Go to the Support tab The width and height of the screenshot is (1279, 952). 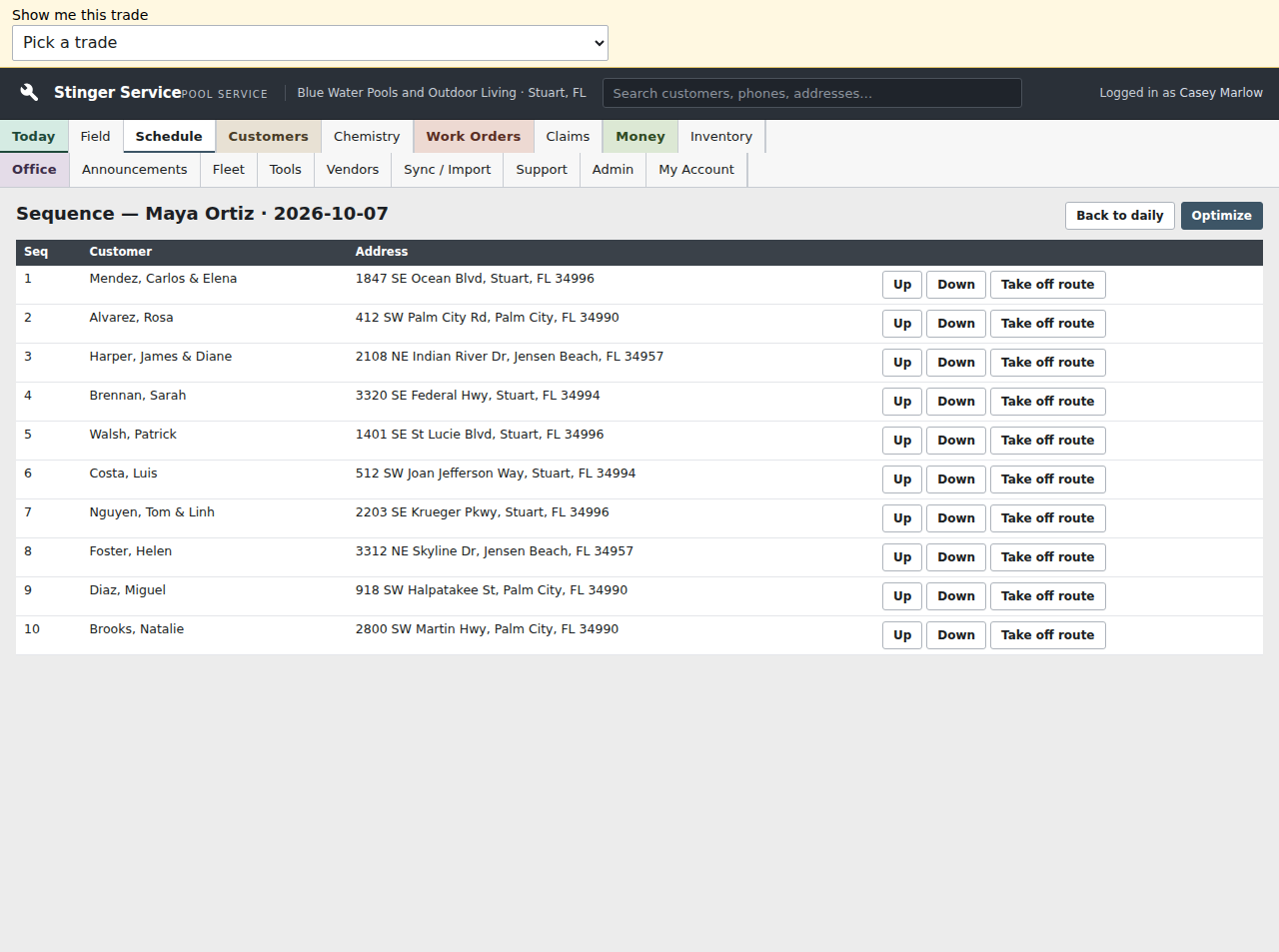coord(542,170)
